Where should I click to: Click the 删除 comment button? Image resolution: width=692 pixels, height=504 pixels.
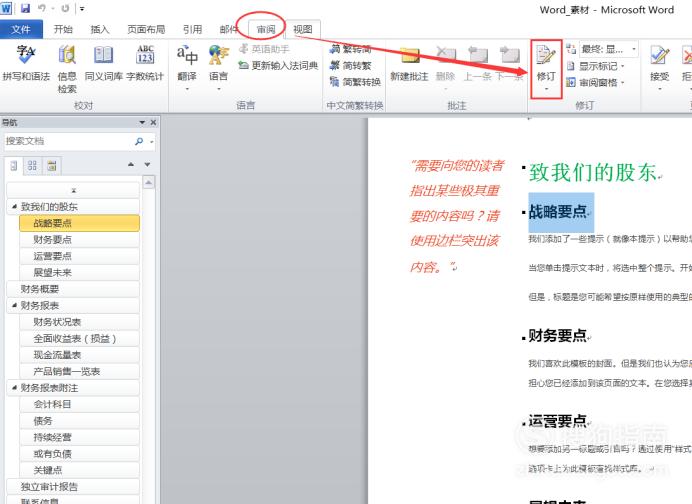(445, 68)
